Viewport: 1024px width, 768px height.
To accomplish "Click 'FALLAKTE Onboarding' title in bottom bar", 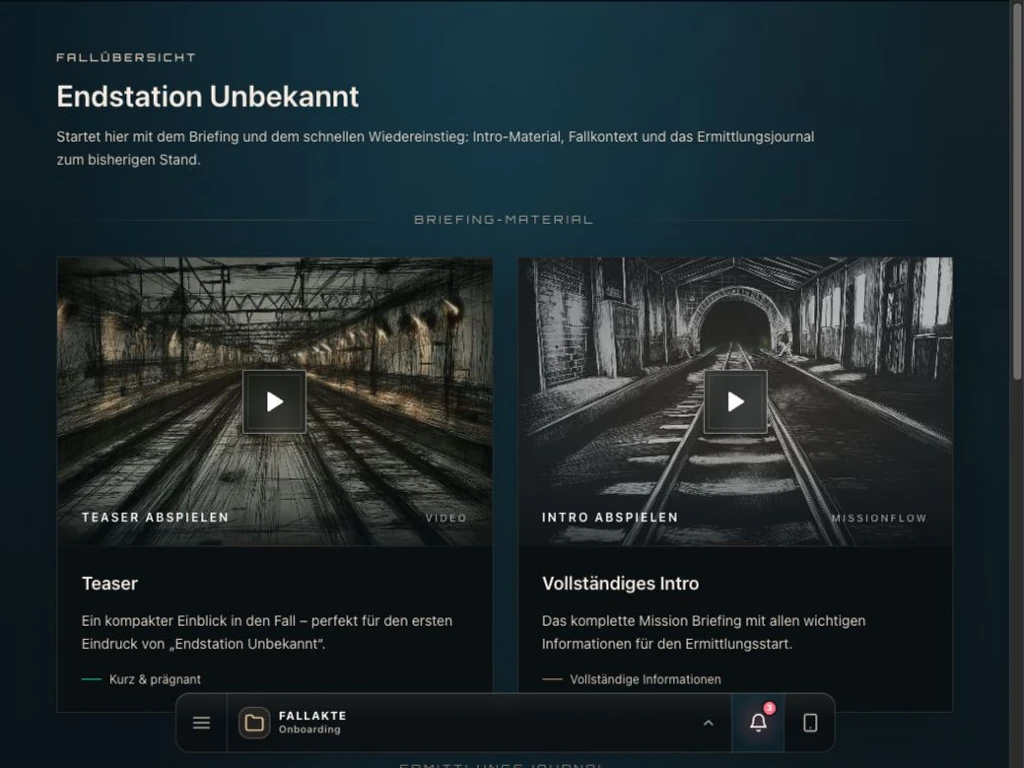I will tap(312, 722).
